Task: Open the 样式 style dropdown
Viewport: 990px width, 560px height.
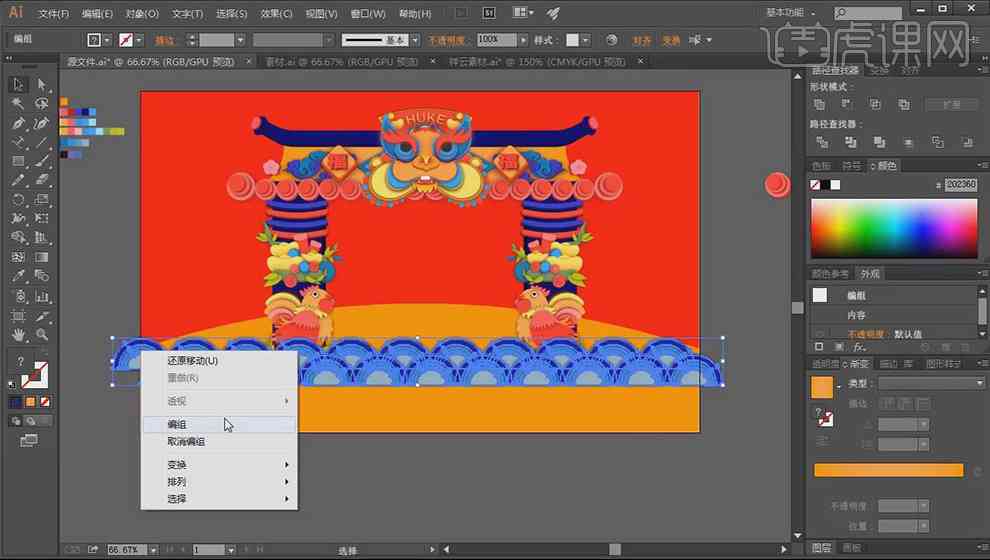Action: click(x=586, y=40)
